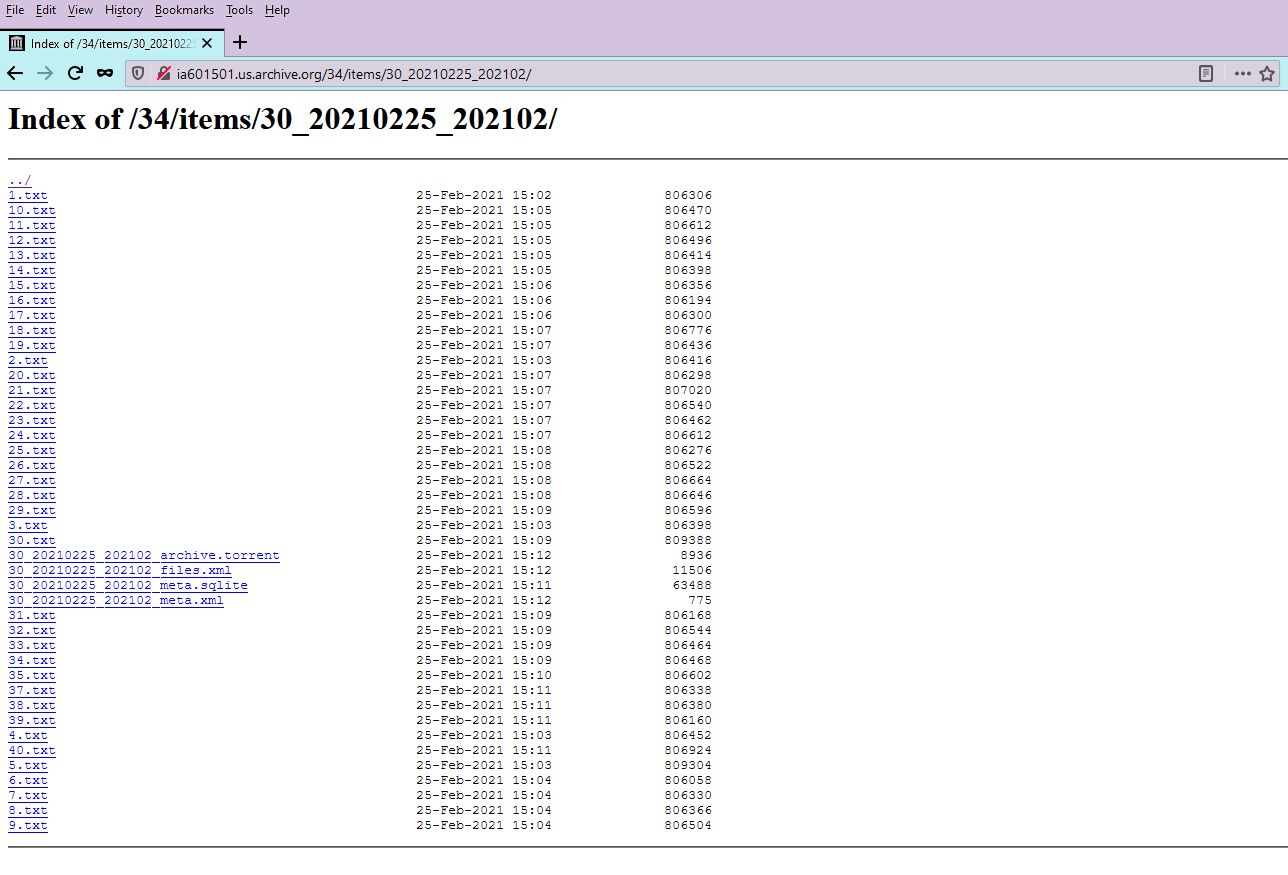
Task: Open the 40.txt link
Action: [x=32, y=750]
